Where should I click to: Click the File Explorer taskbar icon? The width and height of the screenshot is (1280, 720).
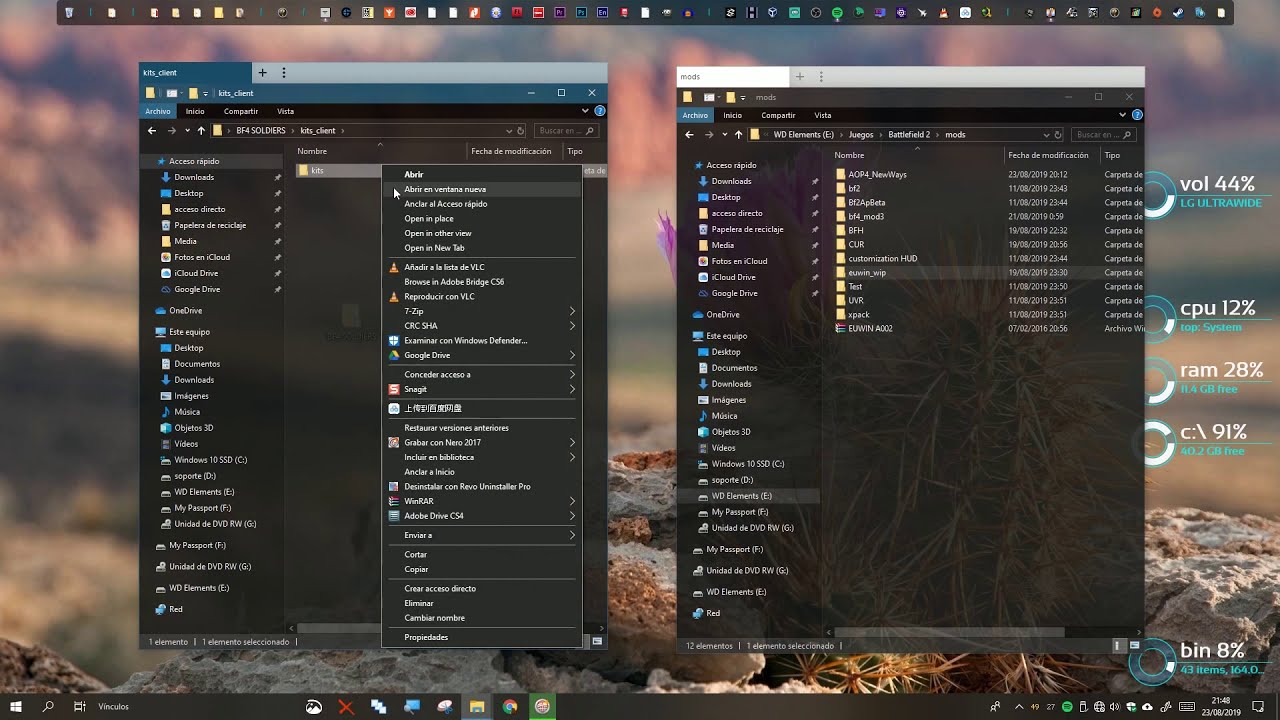[x=477, y=706]
